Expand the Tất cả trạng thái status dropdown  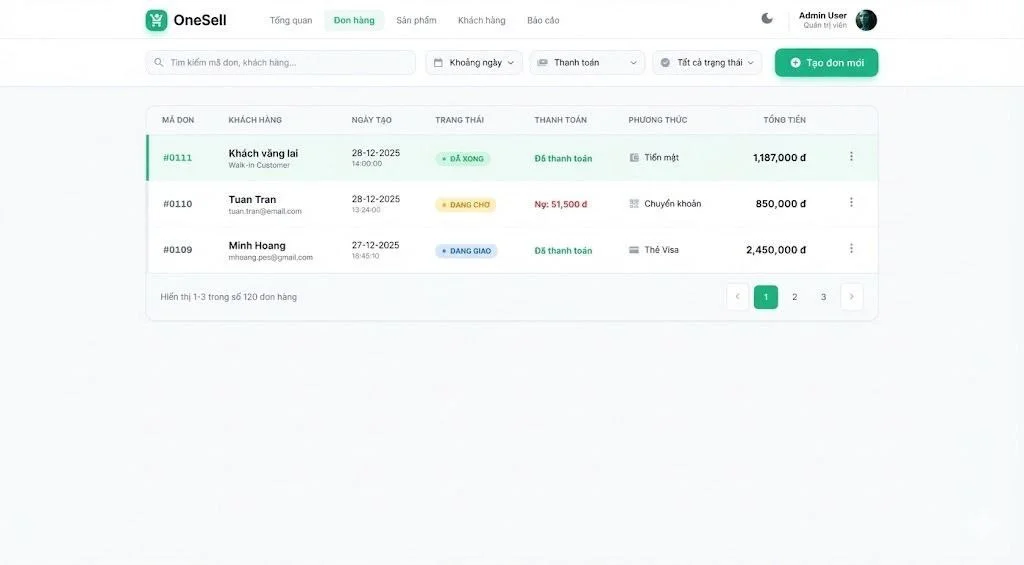[x=707, y=63]
